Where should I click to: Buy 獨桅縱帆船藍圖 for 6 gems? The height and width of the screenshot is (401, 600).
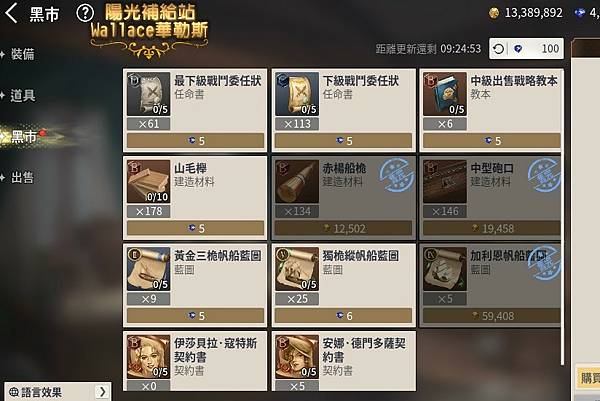click(x=344, y=316)
